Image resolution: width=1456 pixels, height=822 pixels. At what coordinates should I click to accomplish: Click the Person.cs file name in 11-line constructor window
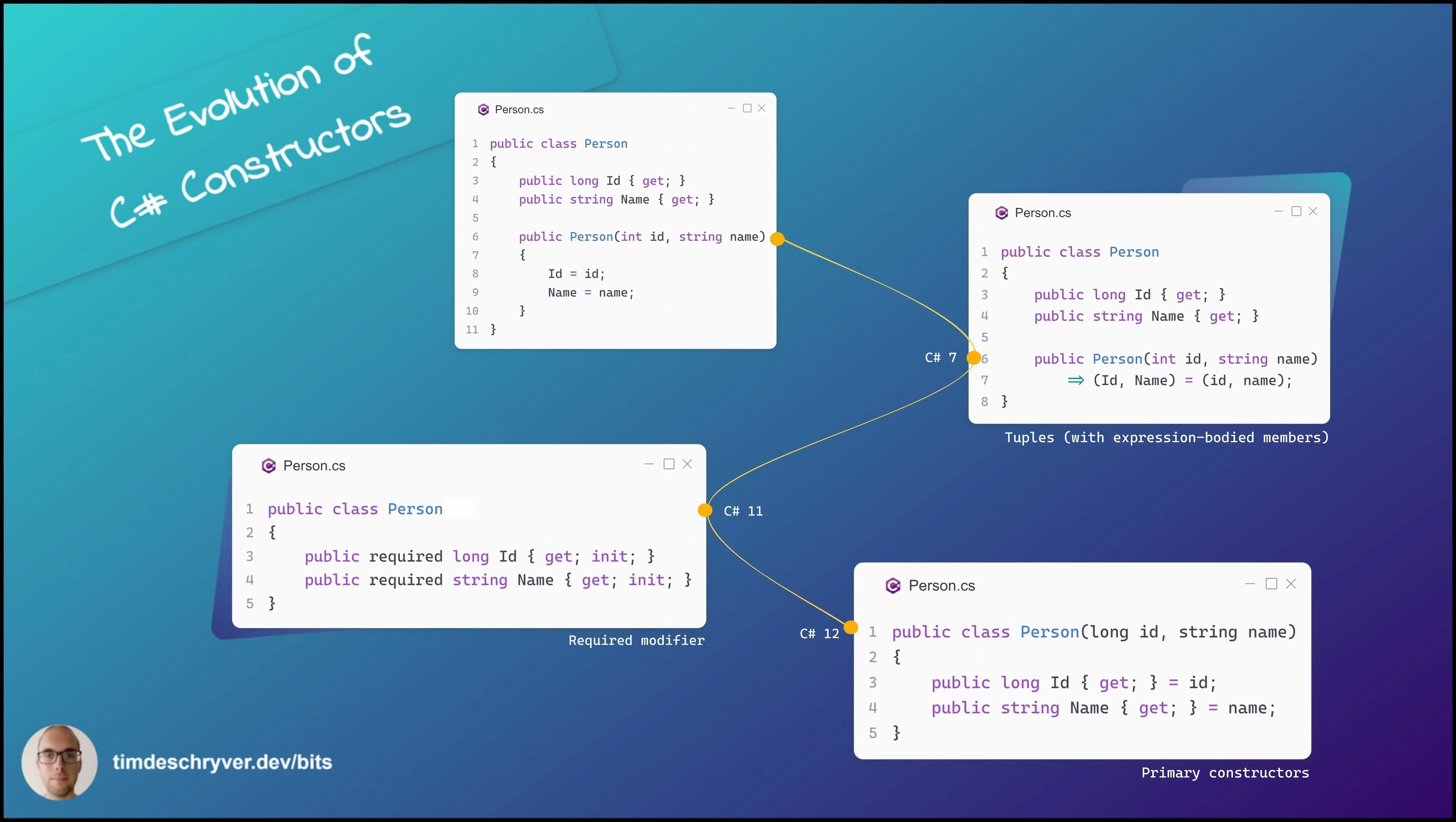click(519, 110)
